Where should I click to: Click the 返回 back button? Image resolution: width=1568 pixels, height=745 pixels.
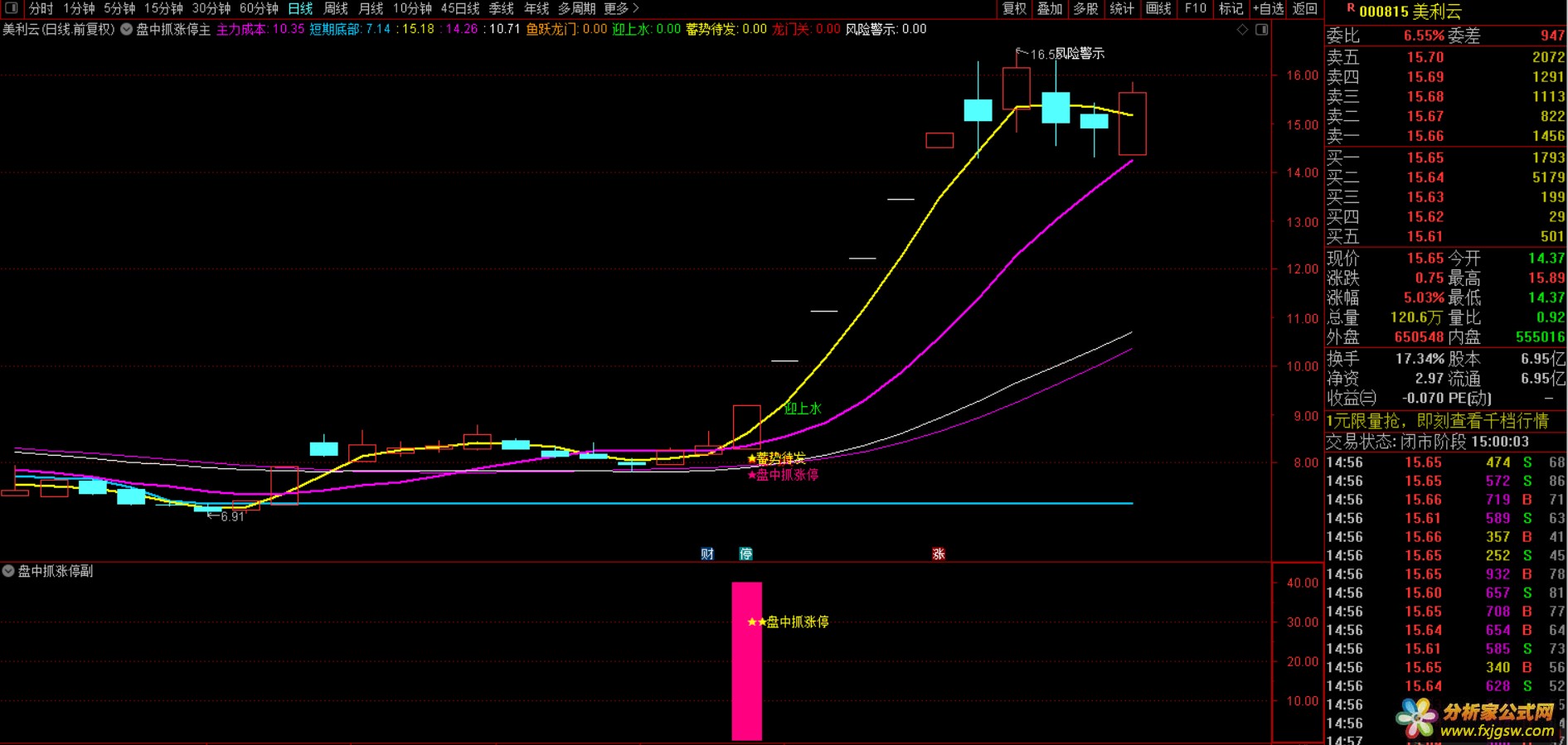[1305, 8]
